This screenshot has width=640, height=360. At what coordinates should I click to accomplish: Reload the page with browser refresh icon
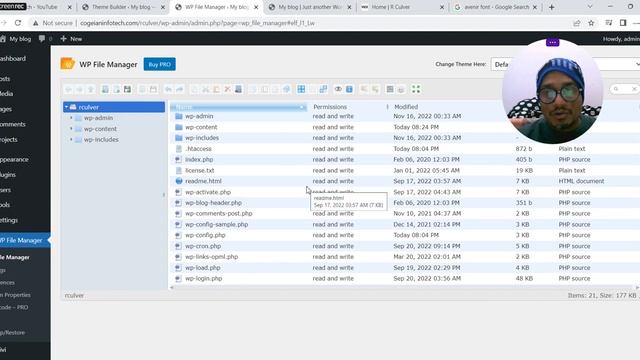[x=18, y=23]
